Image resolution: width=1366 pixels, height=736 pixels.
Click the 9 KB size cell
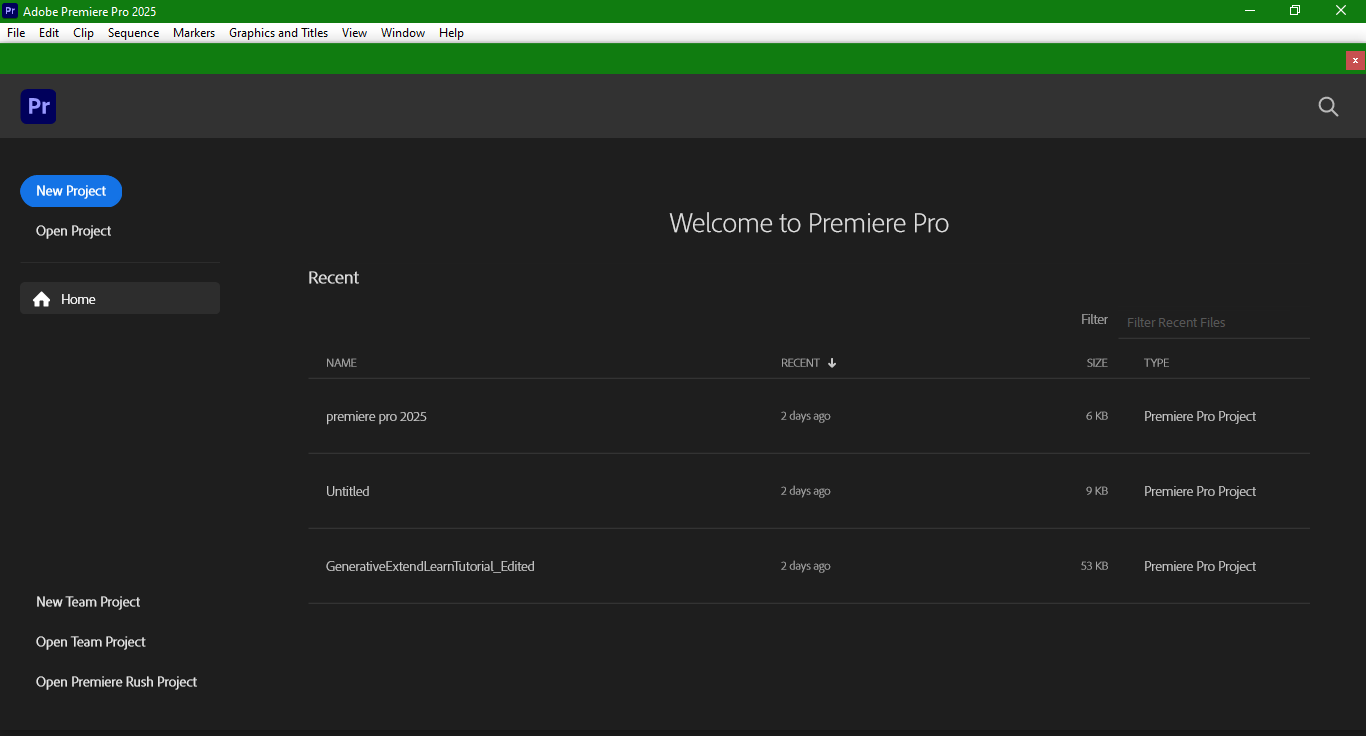pyautogui.click(x=1097, y=491)
